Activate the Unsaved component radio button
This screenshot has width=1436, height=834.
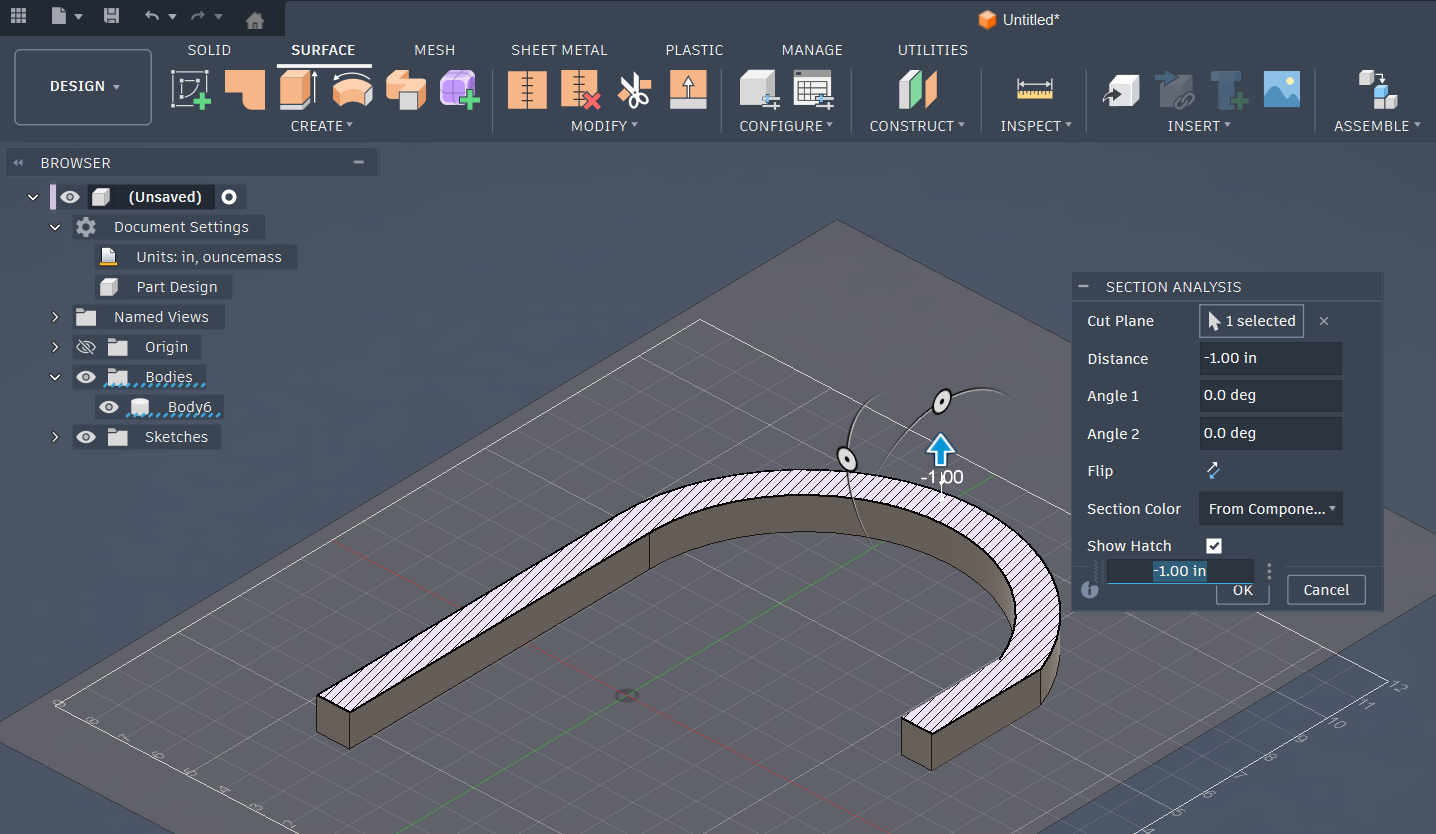pyautogui.click(x=228, y=197)
